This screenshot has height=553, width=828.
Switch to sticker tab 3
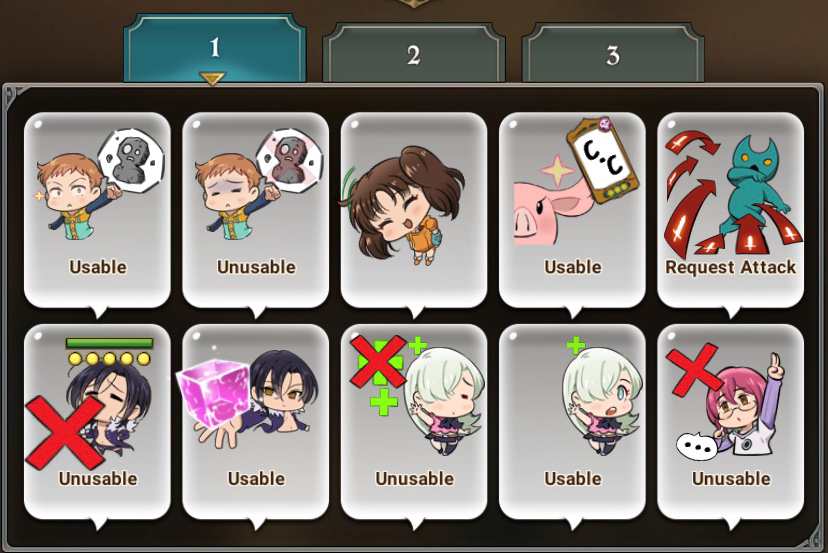click(x=613, y=54)
